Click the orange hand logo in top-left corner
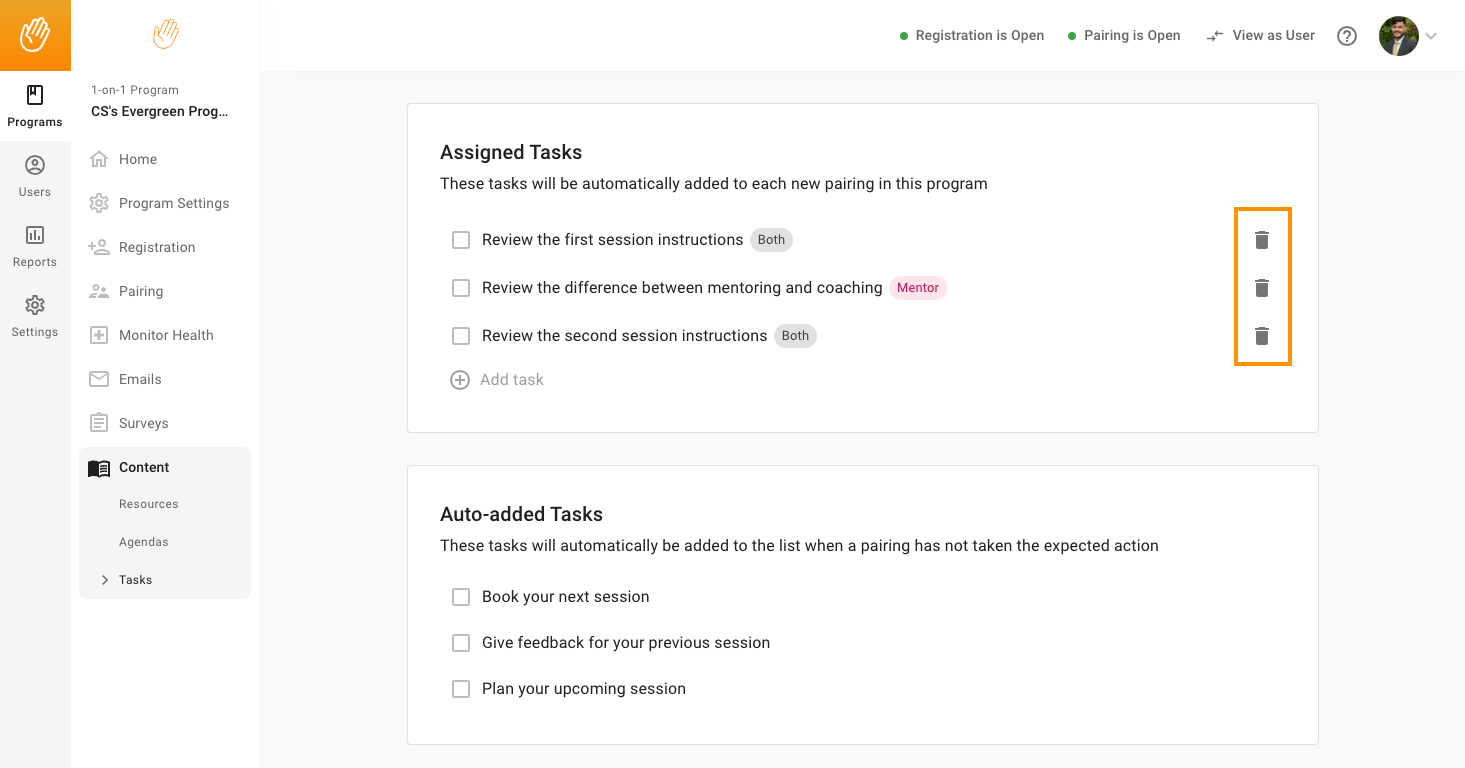Image resolution: width=1465 pixels, height=768 pixels. [x=35, y=35]
